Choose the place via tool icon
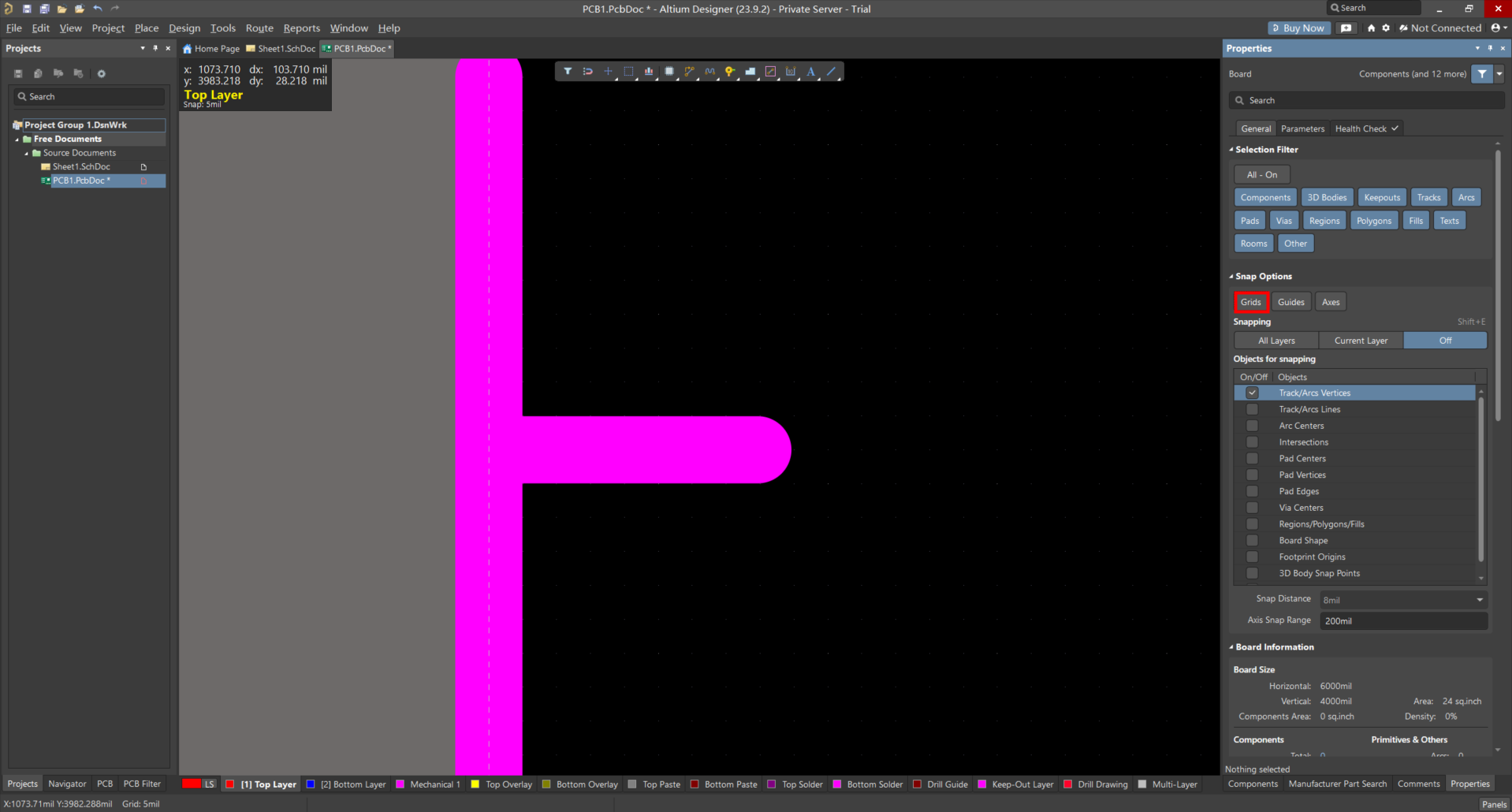The height and width of the screenshot is (812, 1512). [x=730, y=72]
